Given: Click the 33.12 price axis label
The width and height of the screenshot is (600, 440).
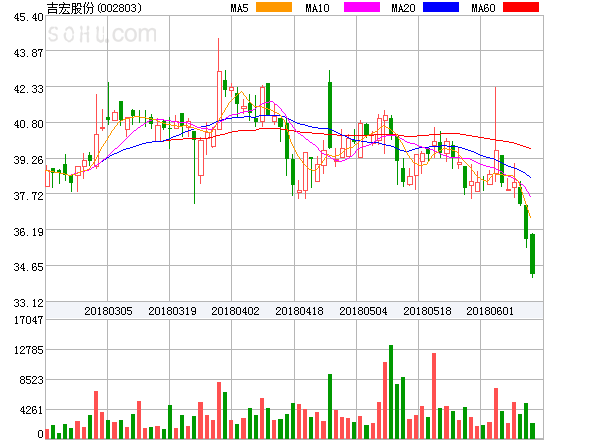Looking at the screenshot, I should (28, 303).
